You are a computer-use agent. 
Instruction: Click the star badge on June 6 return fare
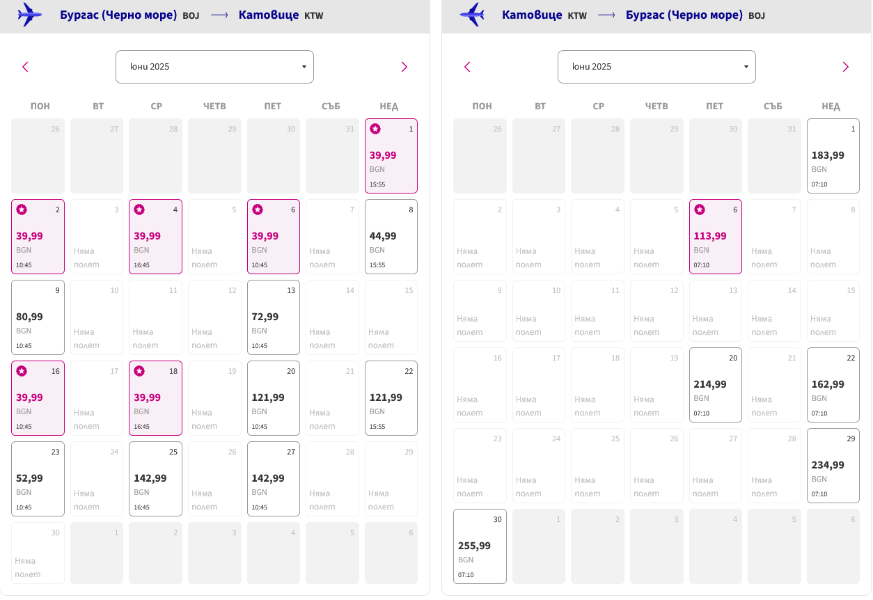pyautogui.click(x=700, y=210)
